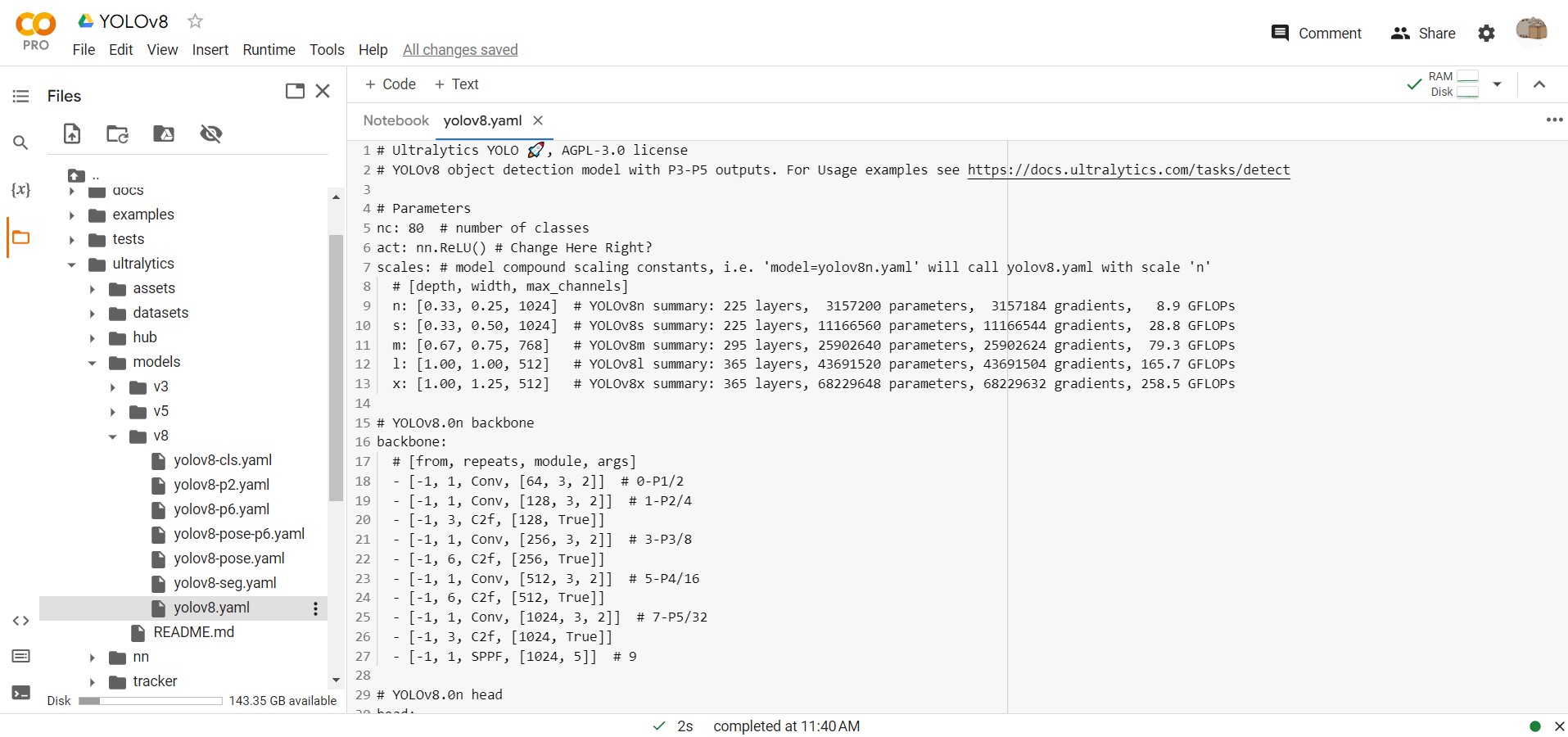Toggle visibility of hidden files
Viewport: 1568px width, 737px height.
click(210, 133)
